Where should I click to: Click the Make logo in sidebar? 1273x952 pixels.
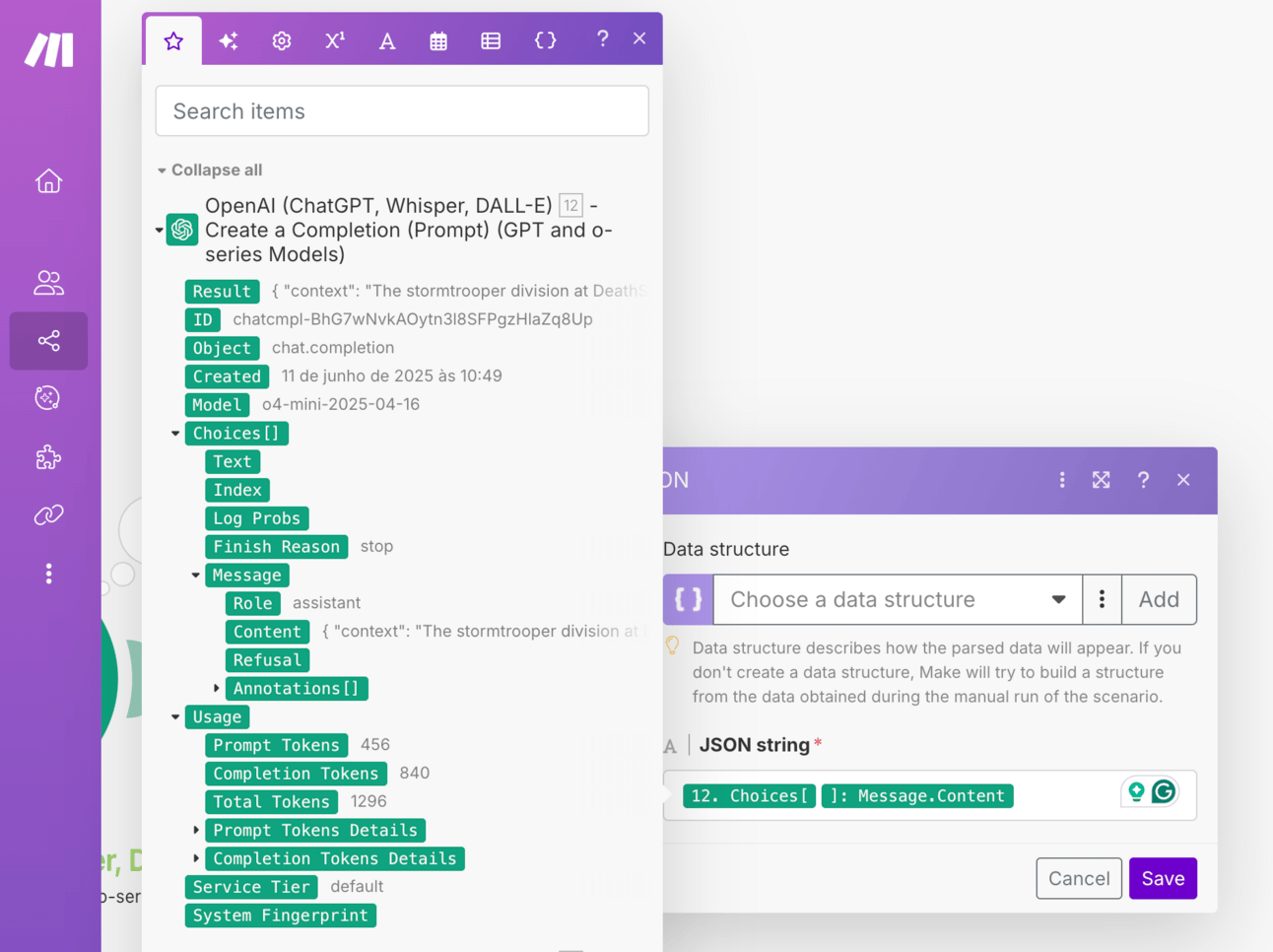click(x=49, y=49)
